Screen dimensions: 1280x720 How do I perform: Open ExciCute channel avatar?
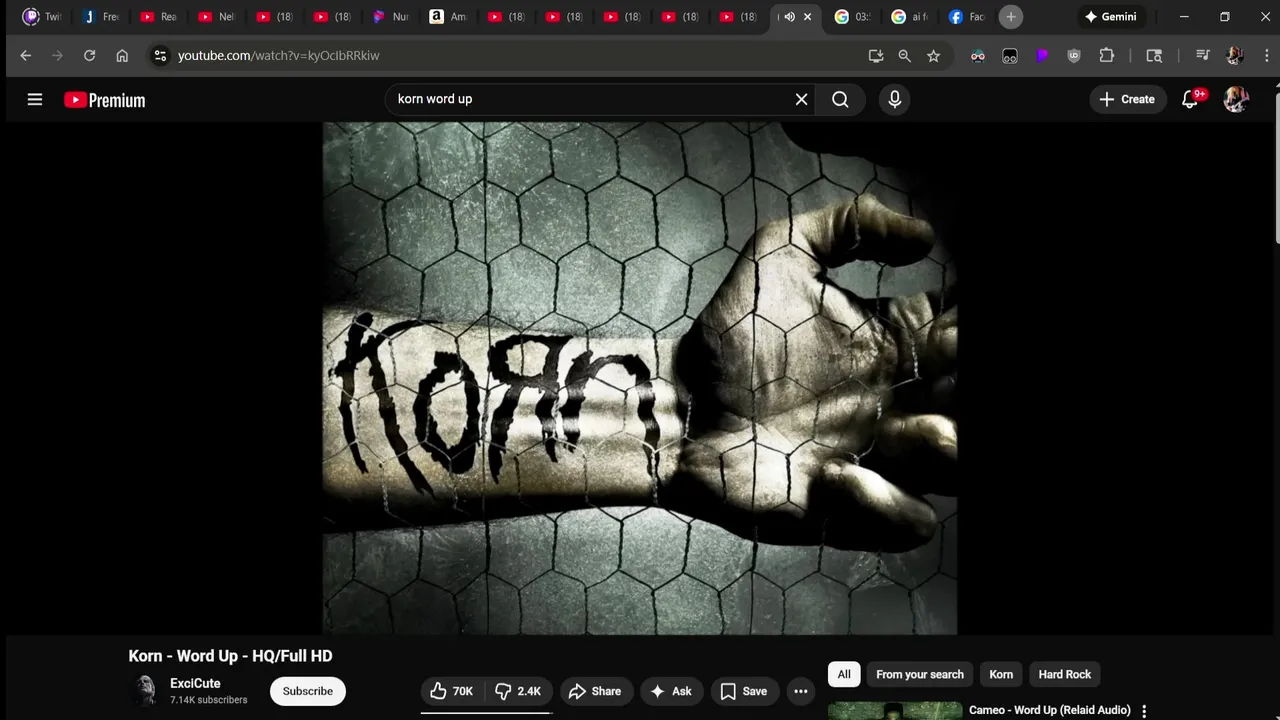click(x=146, y=691)
